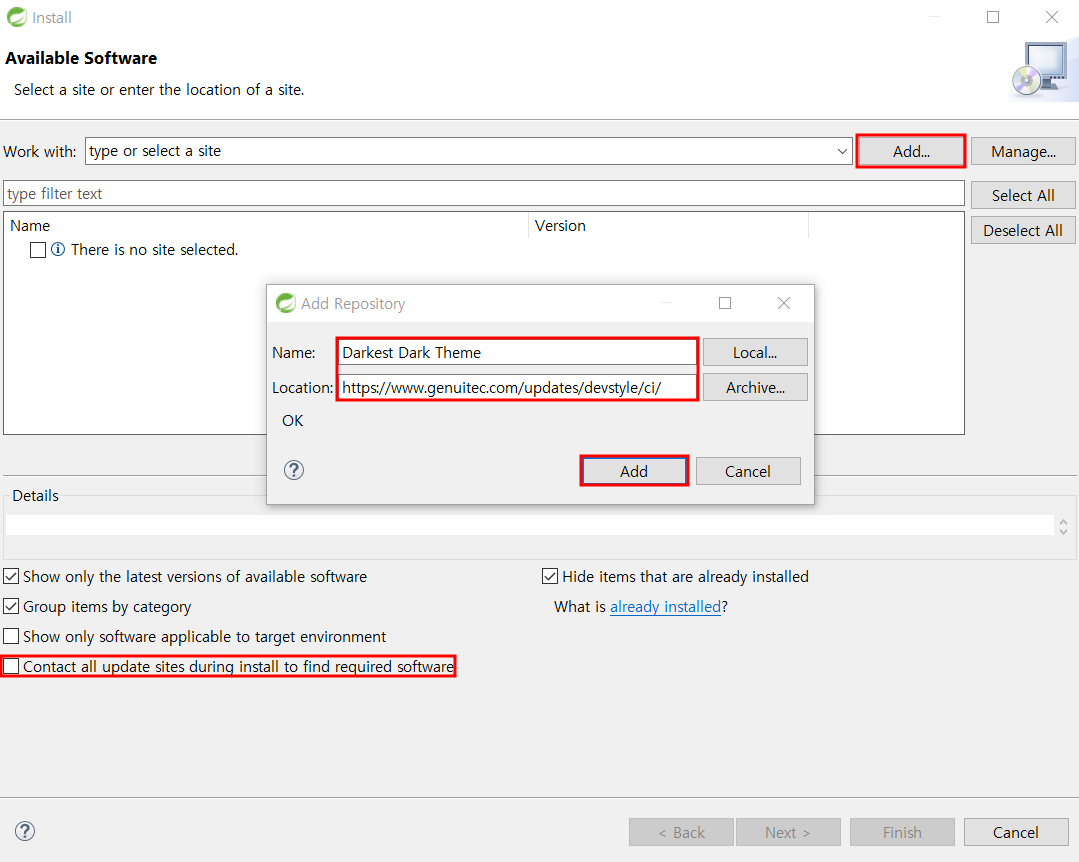This screenshot has height=862, width=1079.
Task: Click the 'Name' column header
Action: coord(267,226)
